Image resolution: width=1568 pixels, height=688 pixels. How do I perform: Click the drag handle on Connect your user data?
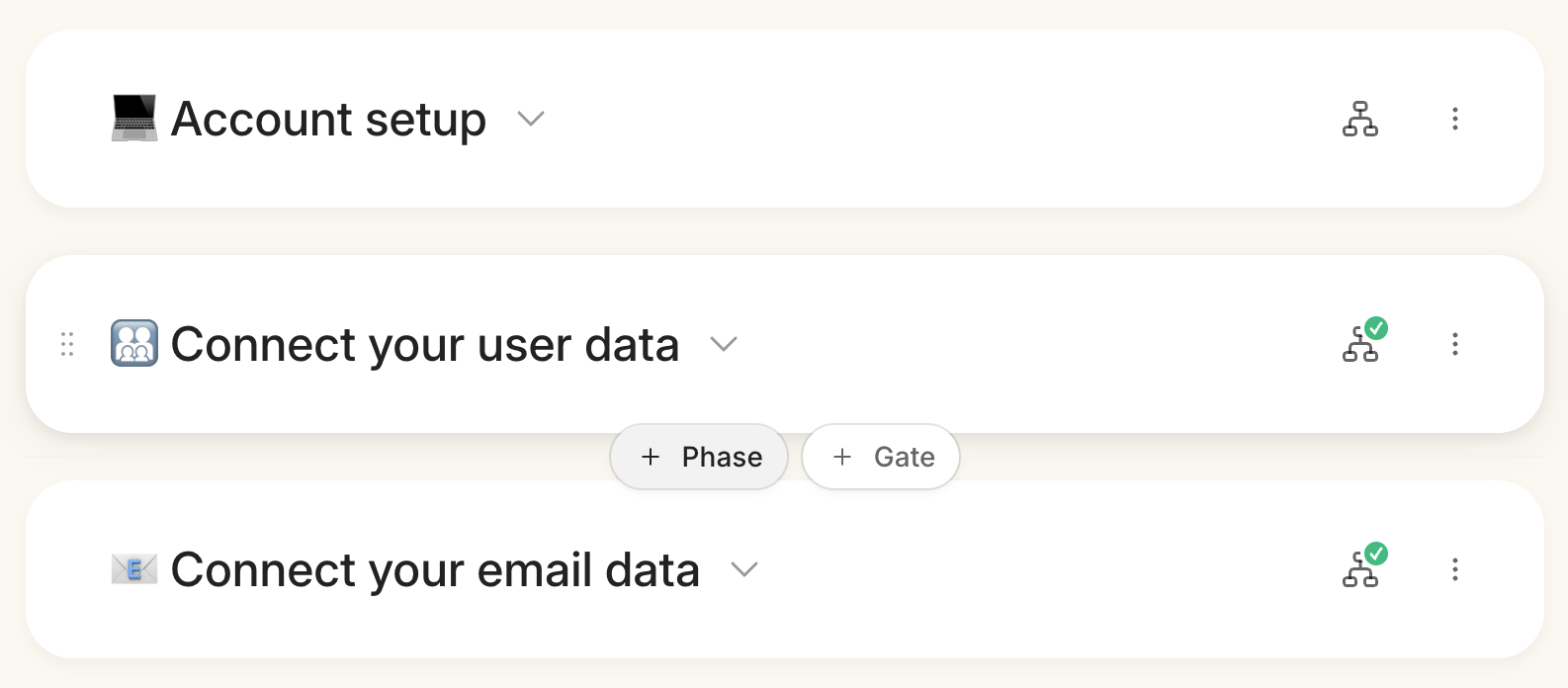click(x=67, y=344)
